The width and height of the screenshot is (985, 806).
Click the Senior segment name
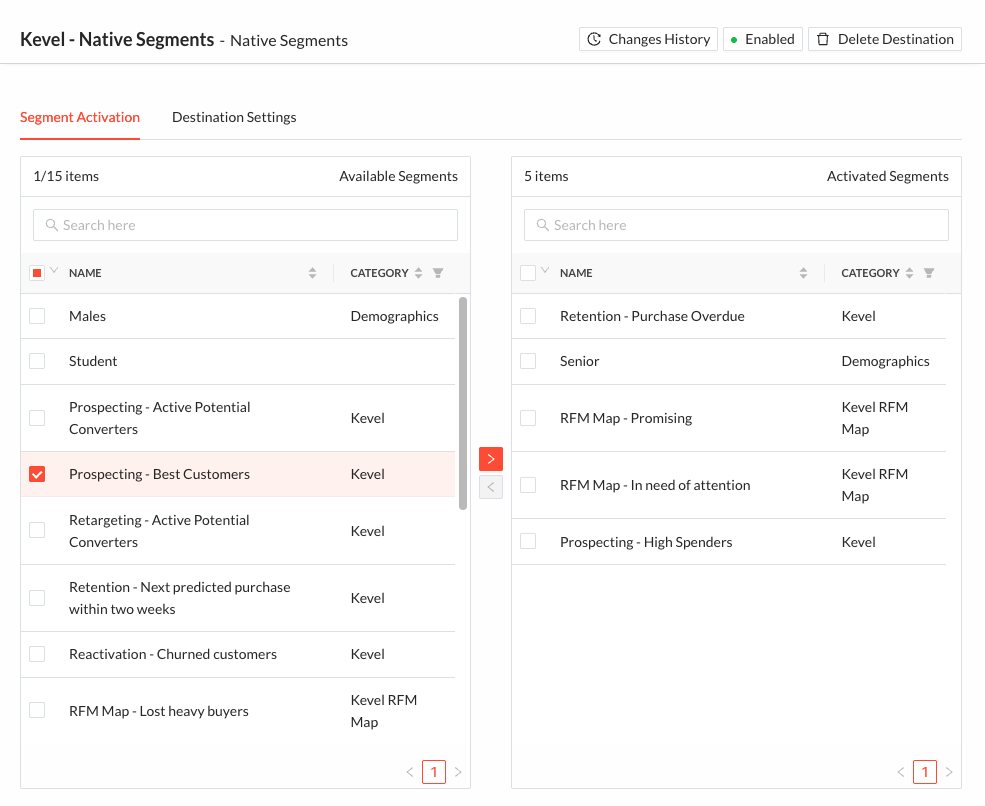click(x=579, y=361)
